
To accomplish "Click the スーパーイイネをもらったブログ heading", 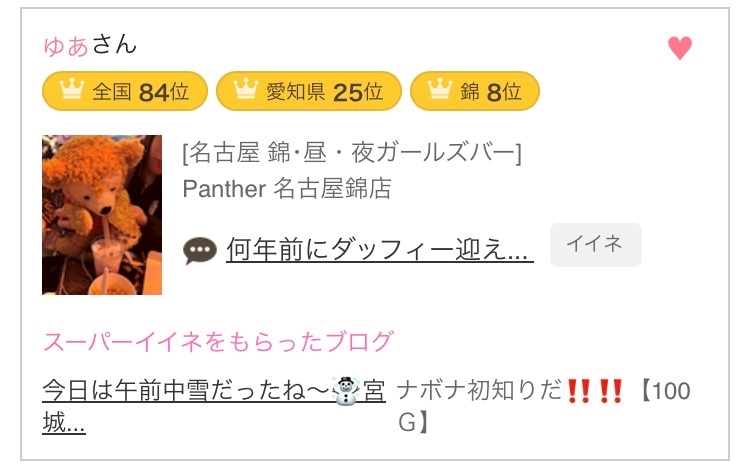I will pyautogui.click(x=219, y=341).
